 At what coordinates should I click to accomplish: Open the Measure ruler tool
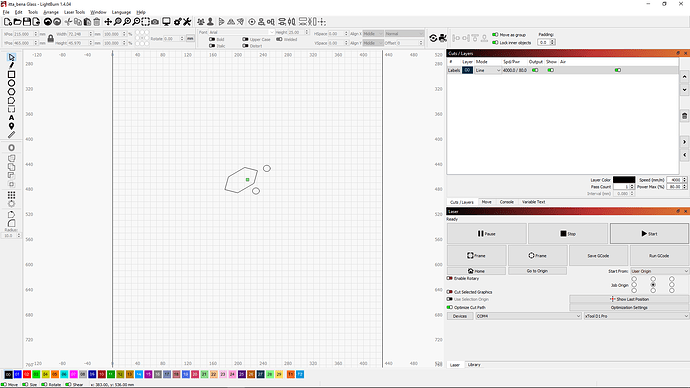click(x=11, y=135)
